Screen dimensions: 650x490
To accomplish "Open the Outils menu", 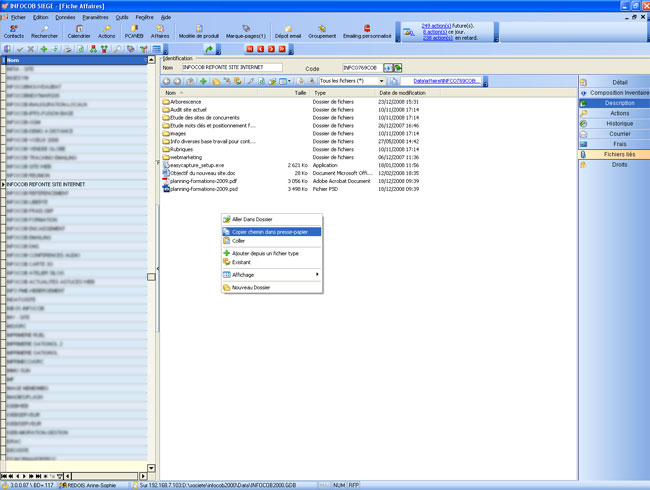I will point(122,17).
